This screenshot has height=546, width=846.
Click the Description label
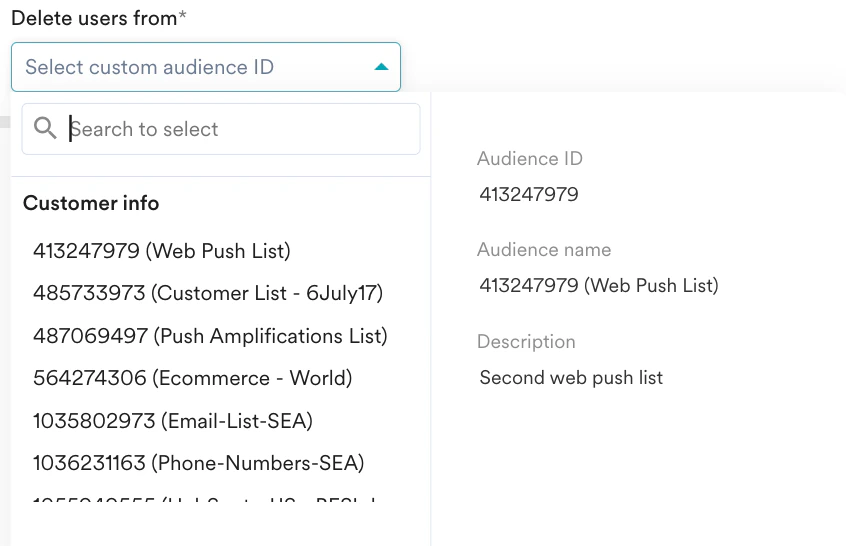(526, 342)
